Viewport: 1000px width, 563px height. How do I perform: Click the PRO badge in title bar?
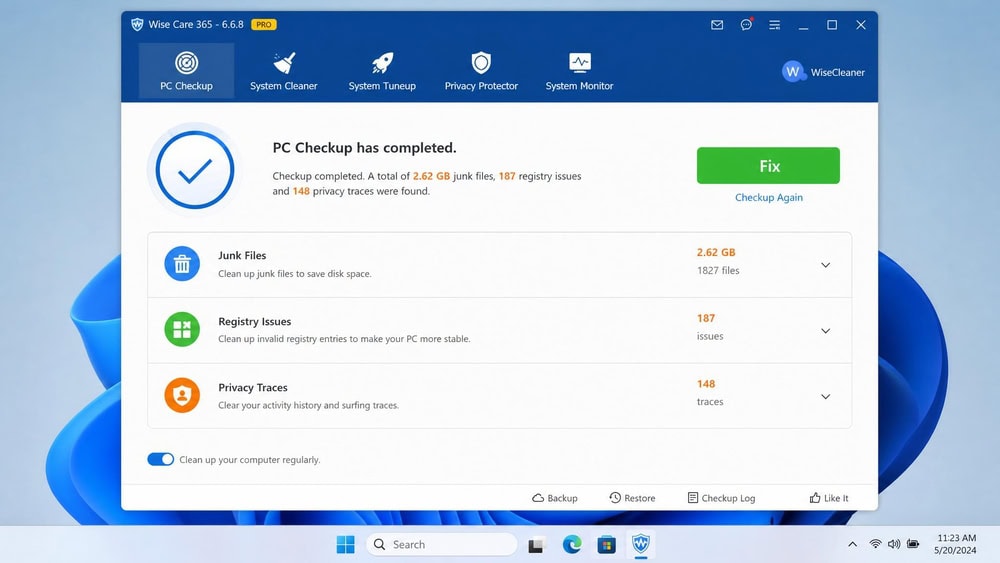coord(263,24)
